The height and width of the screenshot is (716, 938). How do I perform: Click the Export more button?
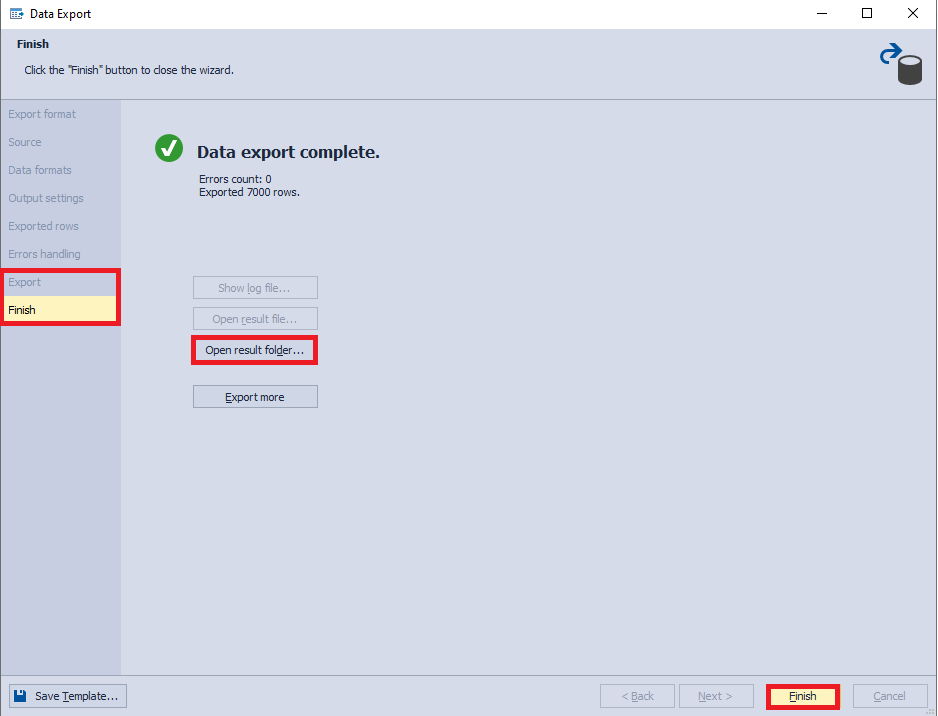click(x=255, y=397)
